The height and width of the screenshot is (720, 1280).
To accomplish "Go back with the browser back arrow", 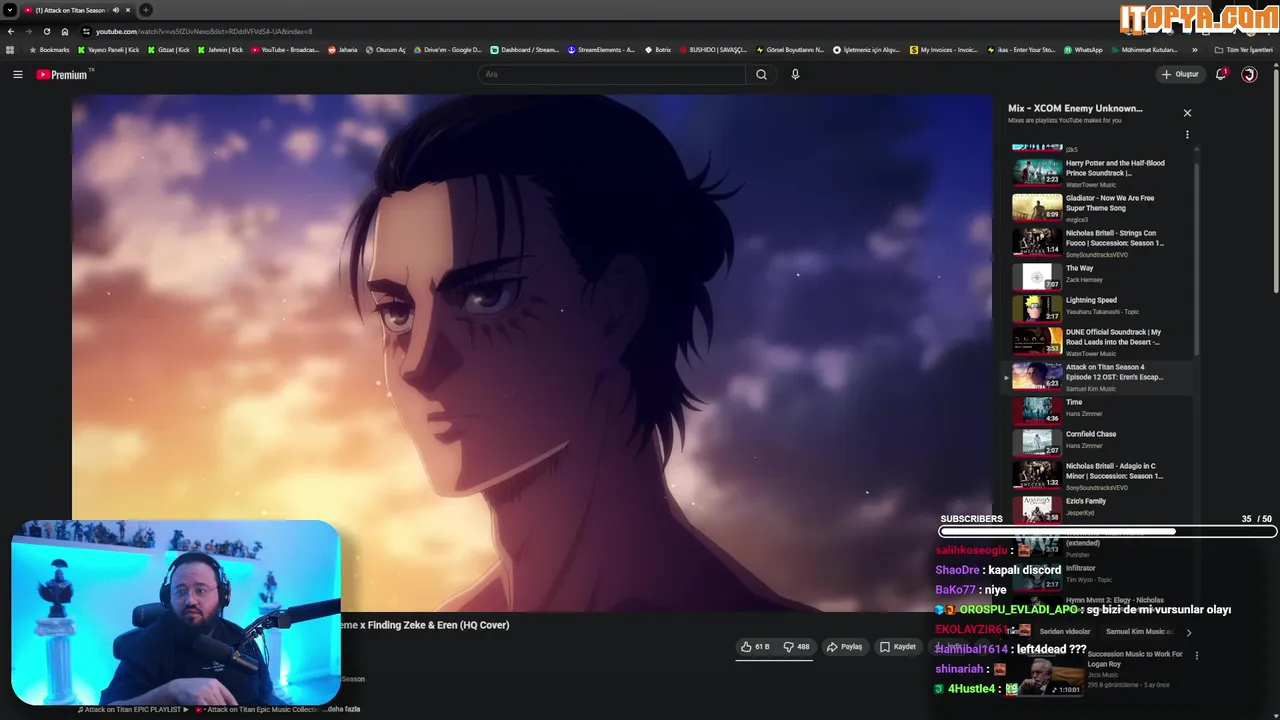I will tap(10, 31).
